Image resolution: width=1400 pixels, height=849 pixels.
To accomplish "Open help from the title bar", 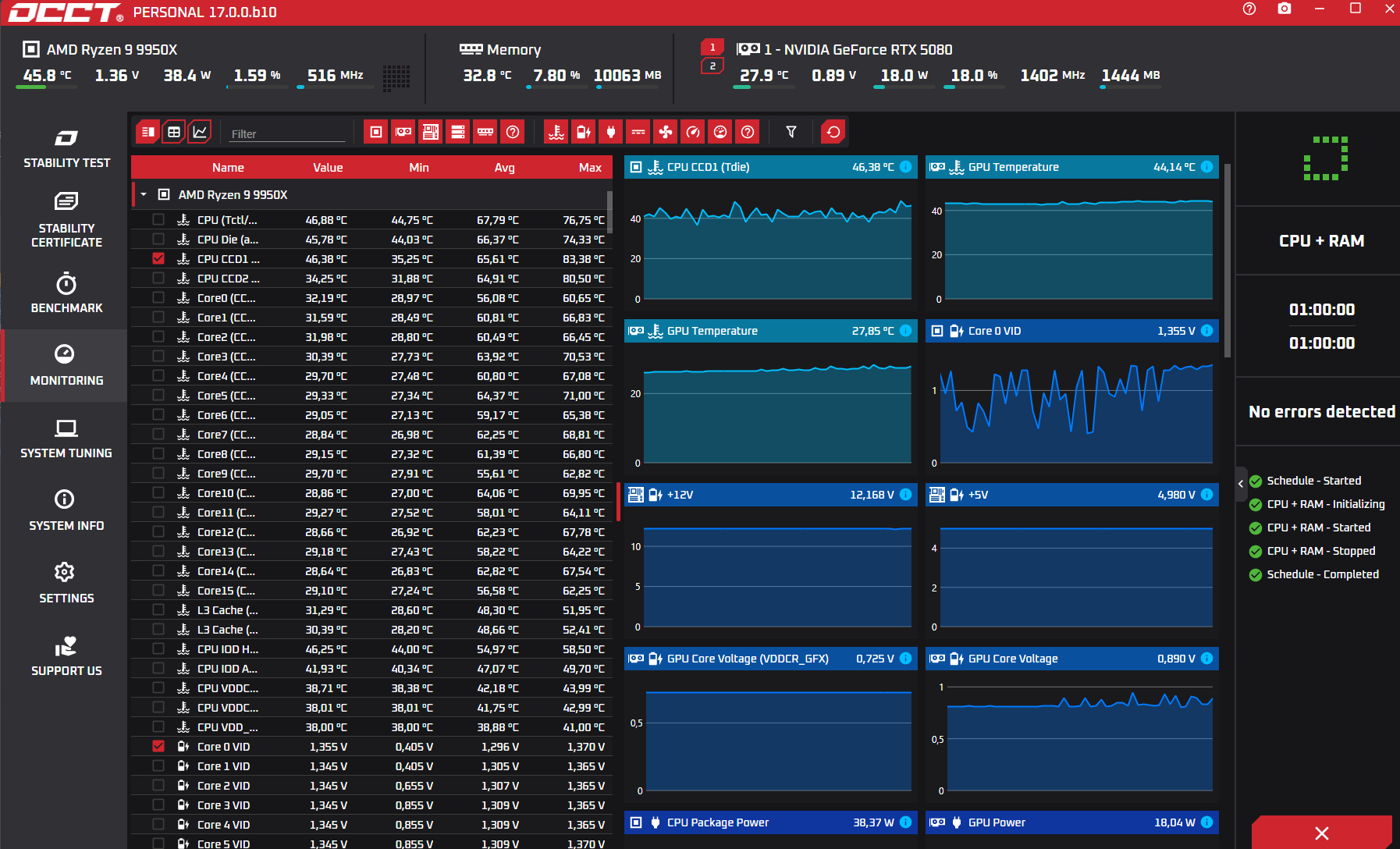I will tap(1249, 9).
